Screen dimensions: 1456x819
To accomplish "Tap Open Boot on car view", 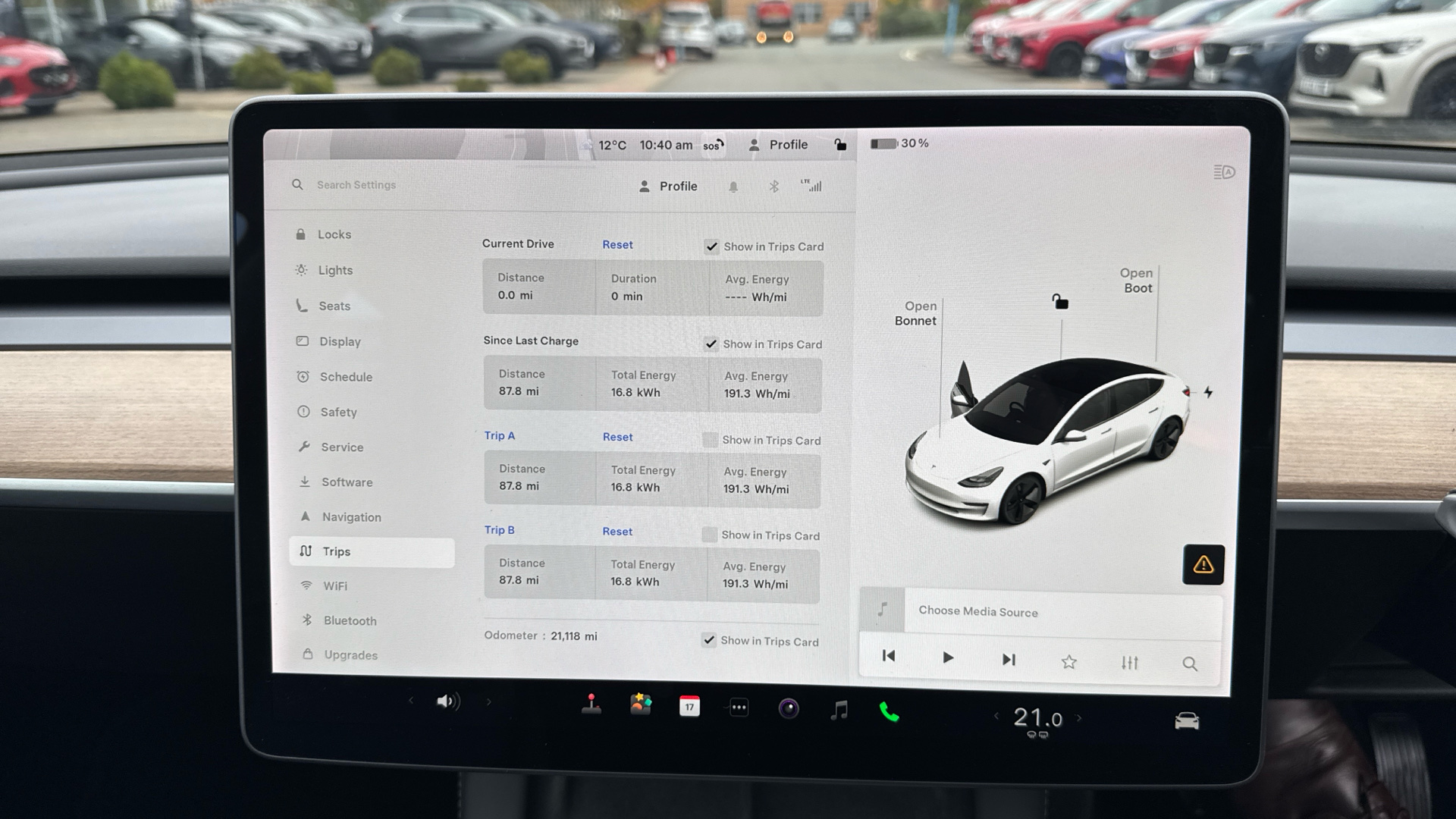I will (1137, 281).
